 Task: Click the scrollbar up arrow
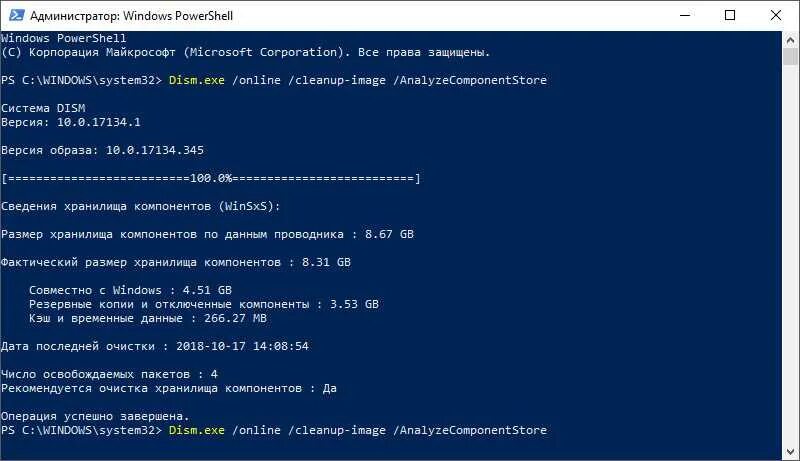click(790, 39)
